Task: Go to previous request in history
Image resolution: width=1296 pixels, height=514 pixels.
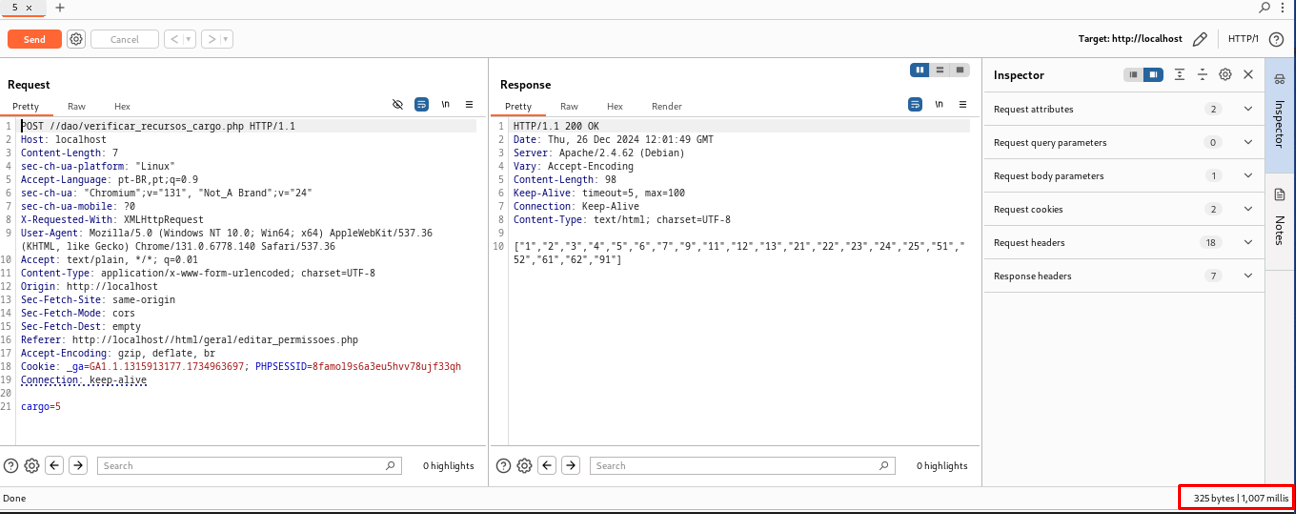Action: click(x=174, y=39)
